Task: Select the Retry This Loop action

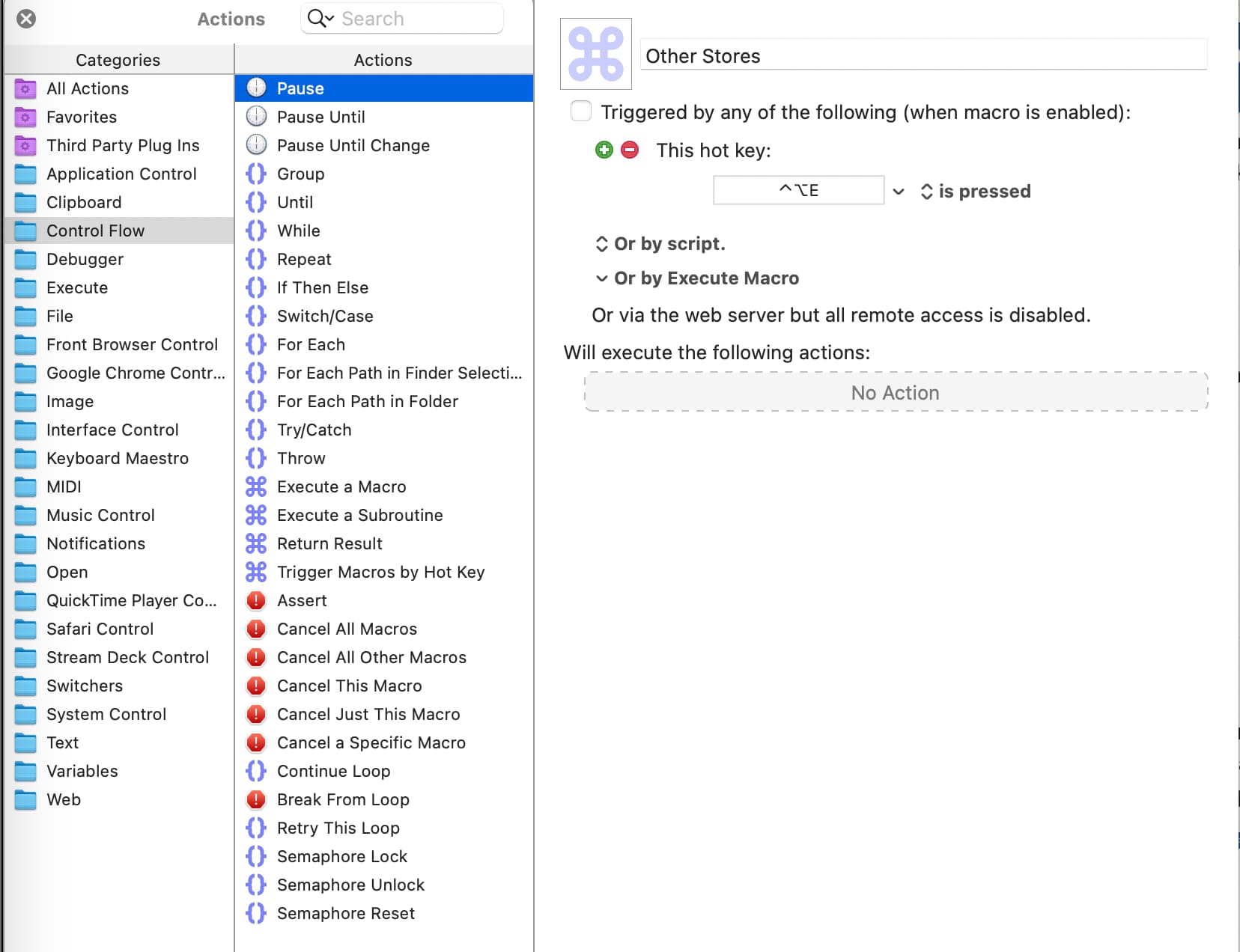Action: tap(384, 828)
